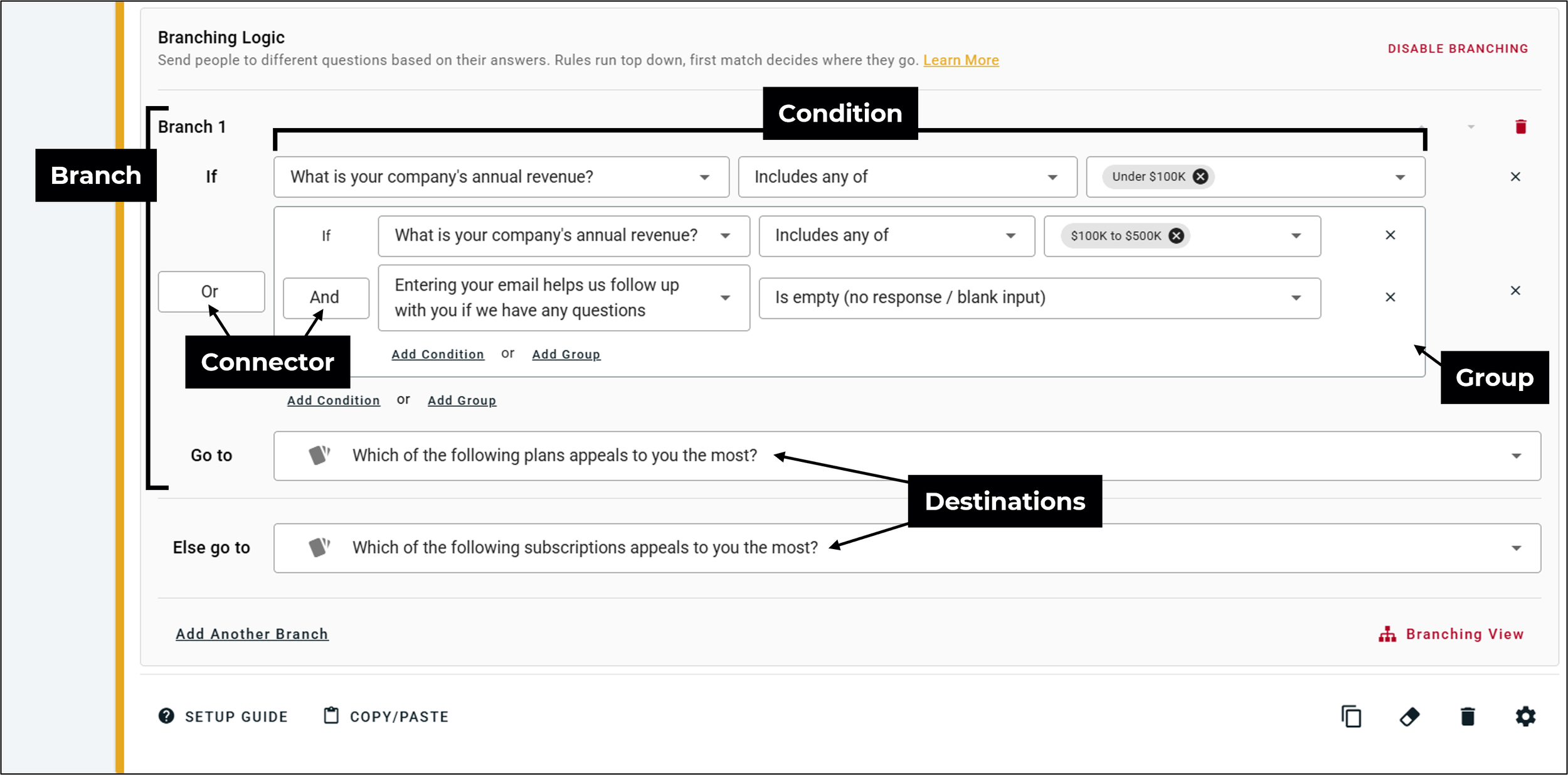Delete the question via the bottom trash icon
The width and height of the screenshot is (1568, 775).
(1468, 716)
